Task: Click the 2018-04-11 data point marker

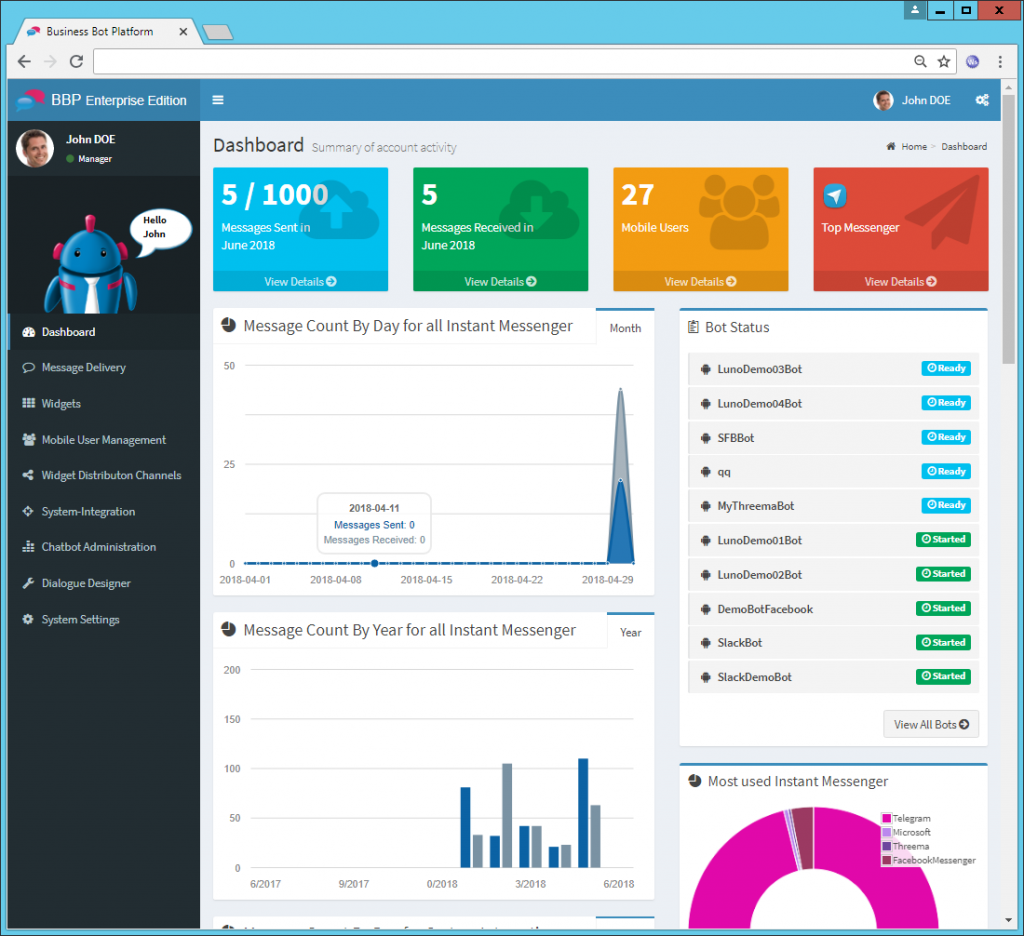Action: [x=374, y=563]
